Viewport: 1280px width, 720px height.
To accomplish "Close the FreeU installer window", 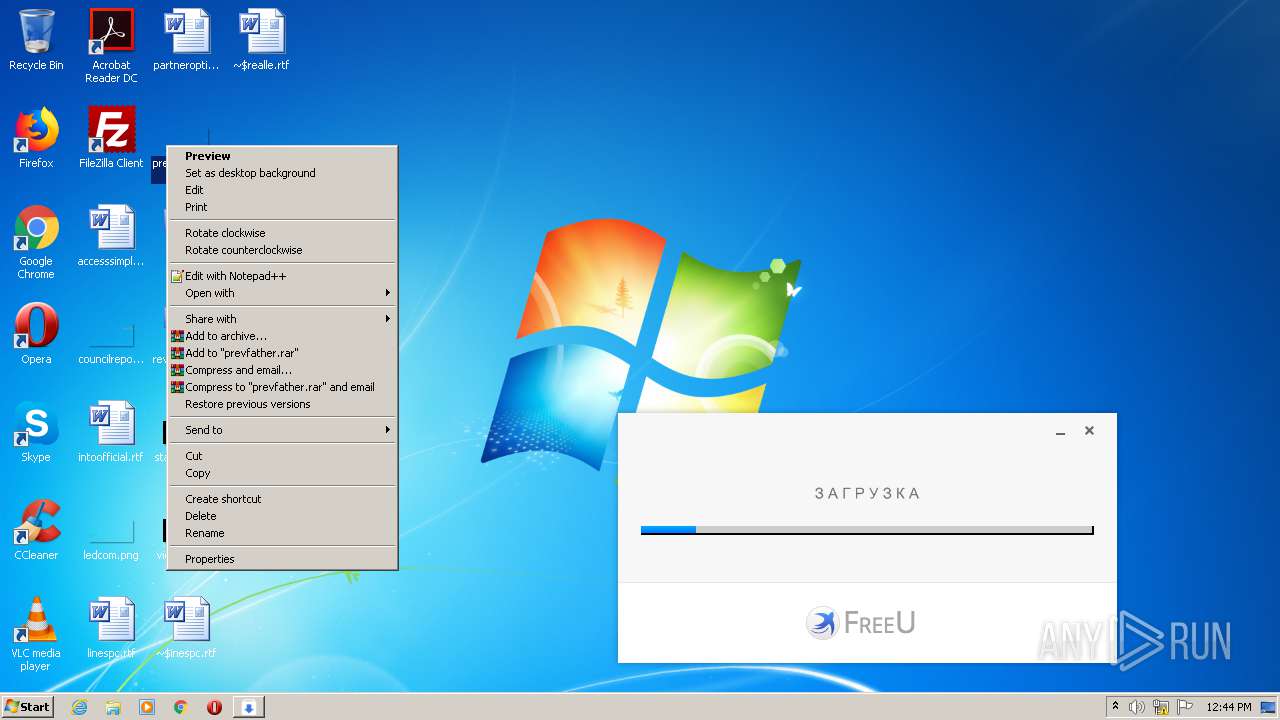I will [1089, 431].
